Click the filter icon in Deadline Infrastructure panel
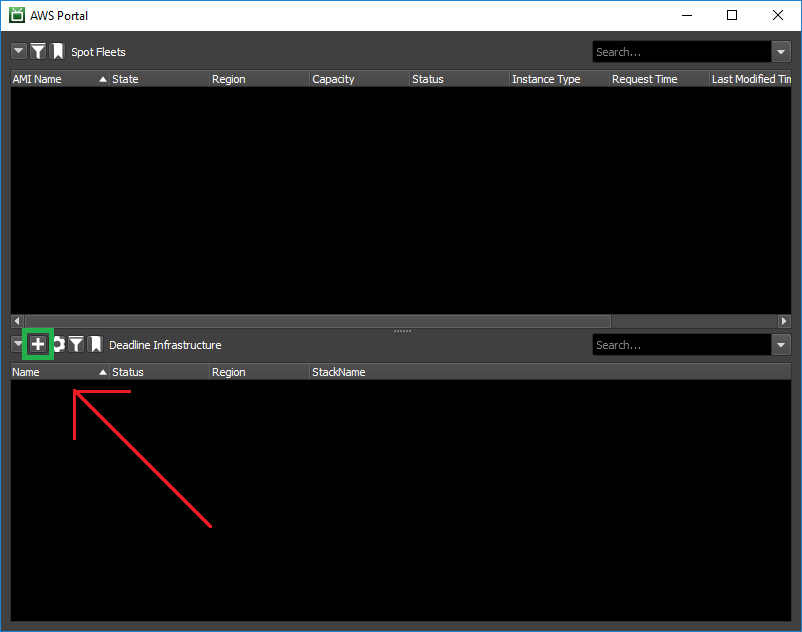The image size is (802, 632). coord(76,344)
